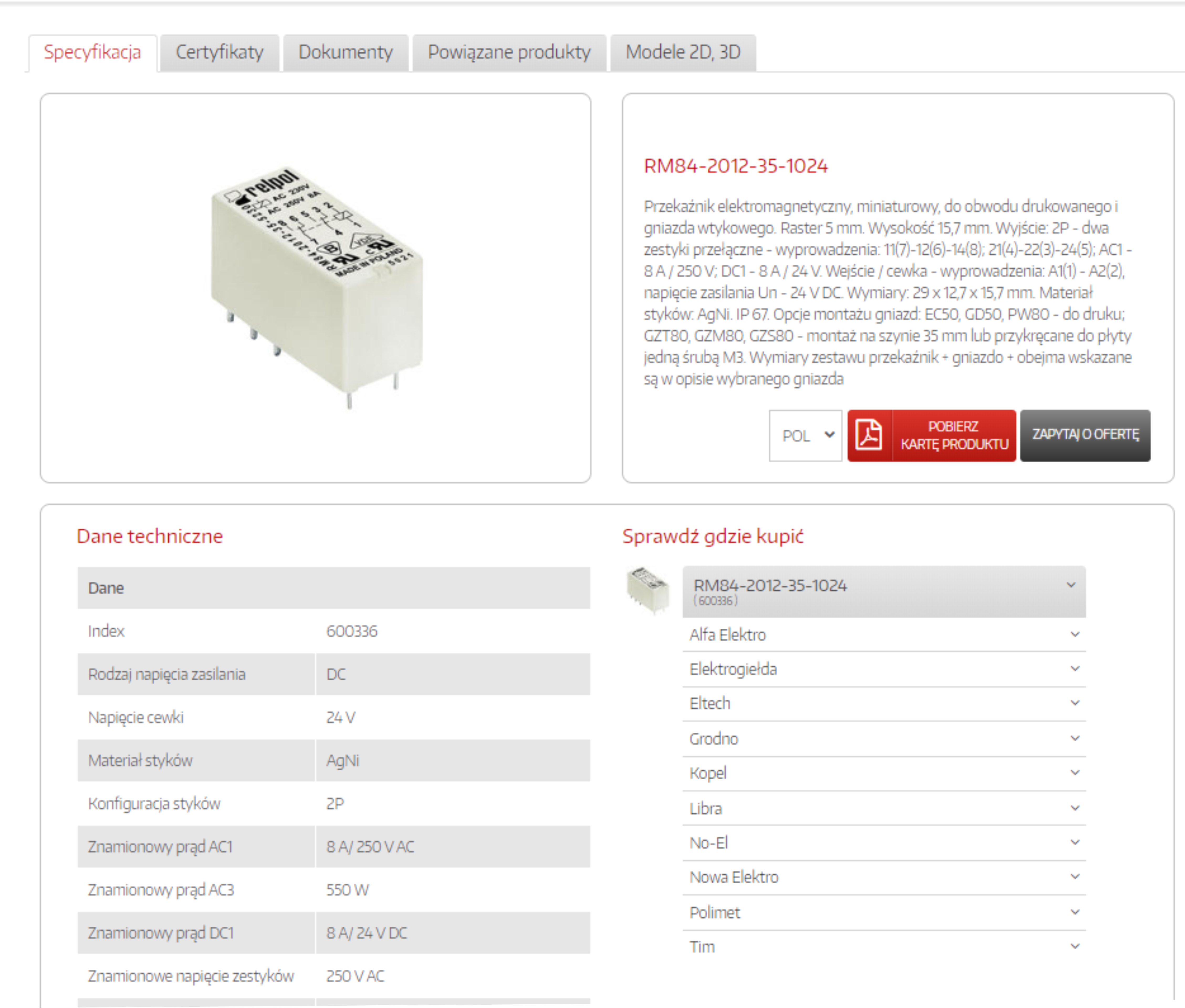Screen dimensions: 1185x1008
Task: Open the POL language dropdown
Action: click(x=805, y=435)
